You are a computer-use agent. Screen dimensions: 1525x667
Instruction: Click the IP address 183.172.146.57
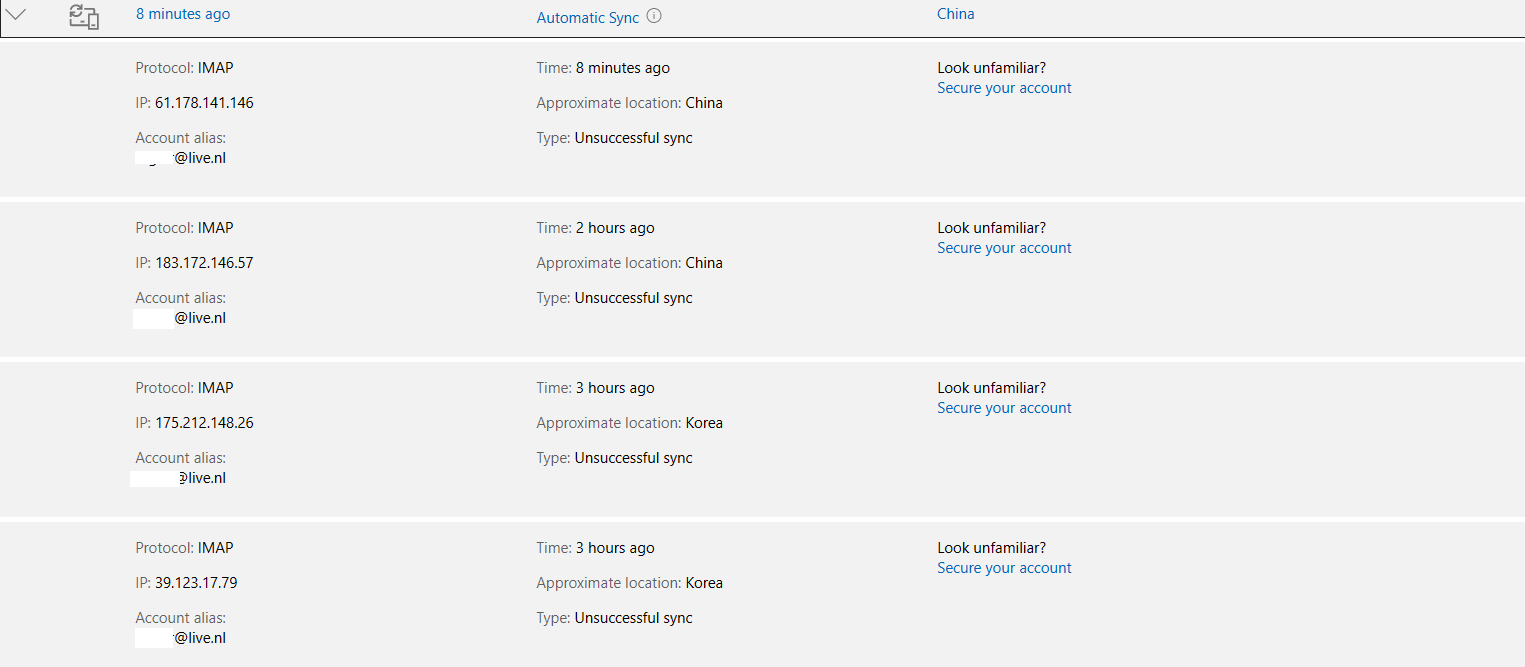tap(204, 263)
